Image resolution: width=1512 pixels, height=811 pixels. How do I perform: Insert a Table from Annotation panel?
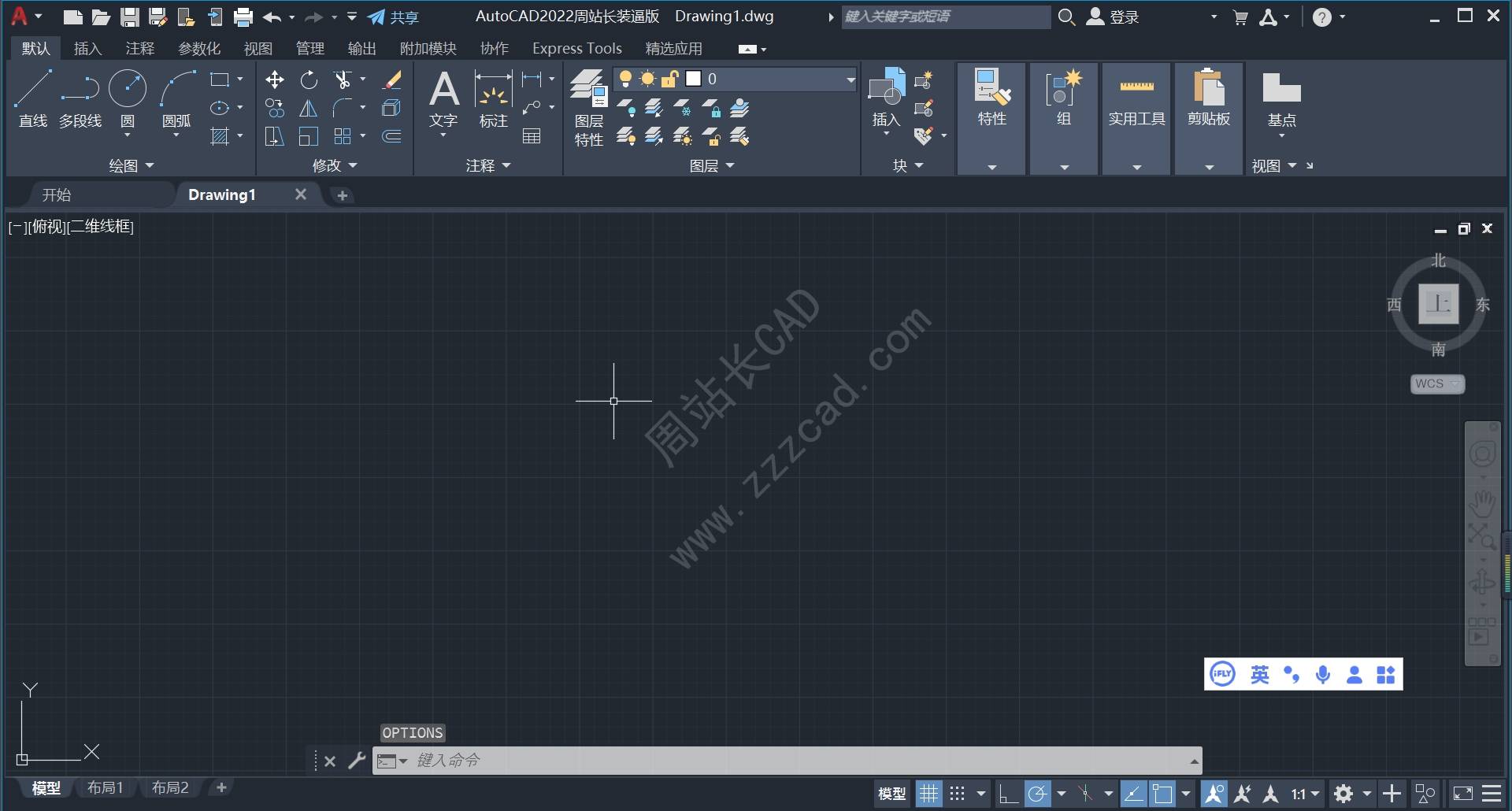(x=532, y=136)
